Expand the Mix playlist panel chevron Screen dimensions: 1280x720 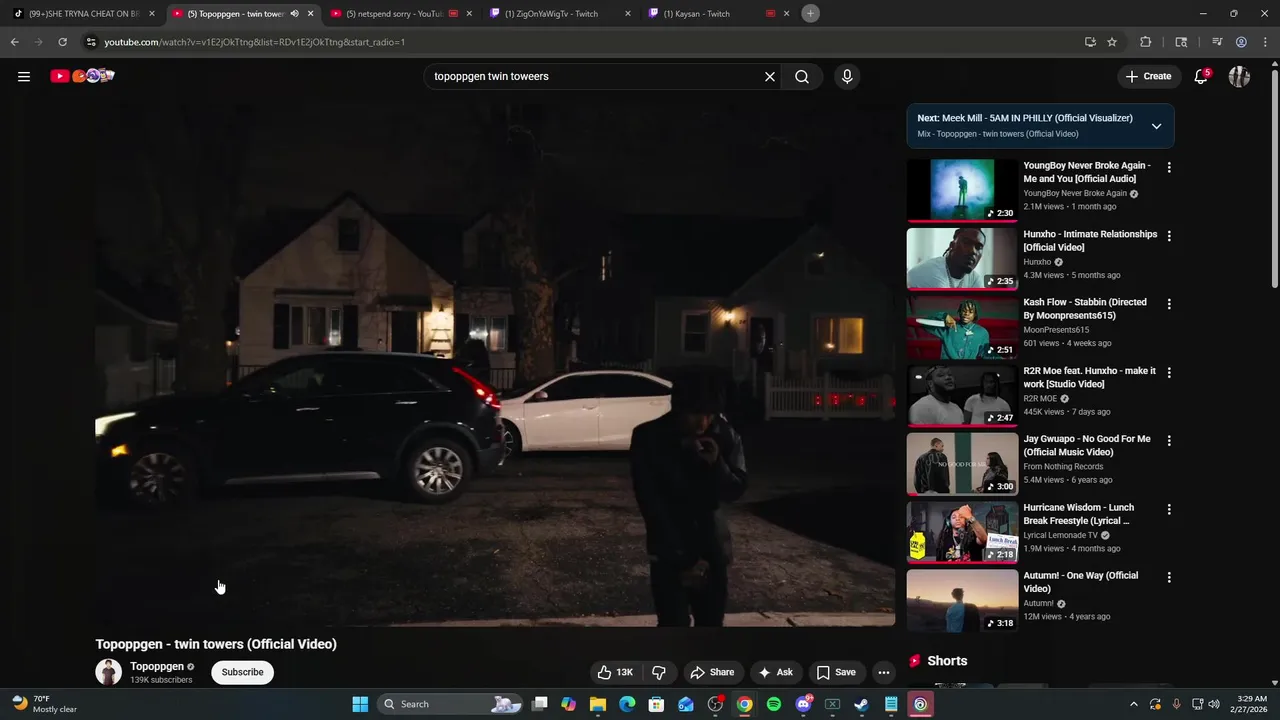point(1156,126)
